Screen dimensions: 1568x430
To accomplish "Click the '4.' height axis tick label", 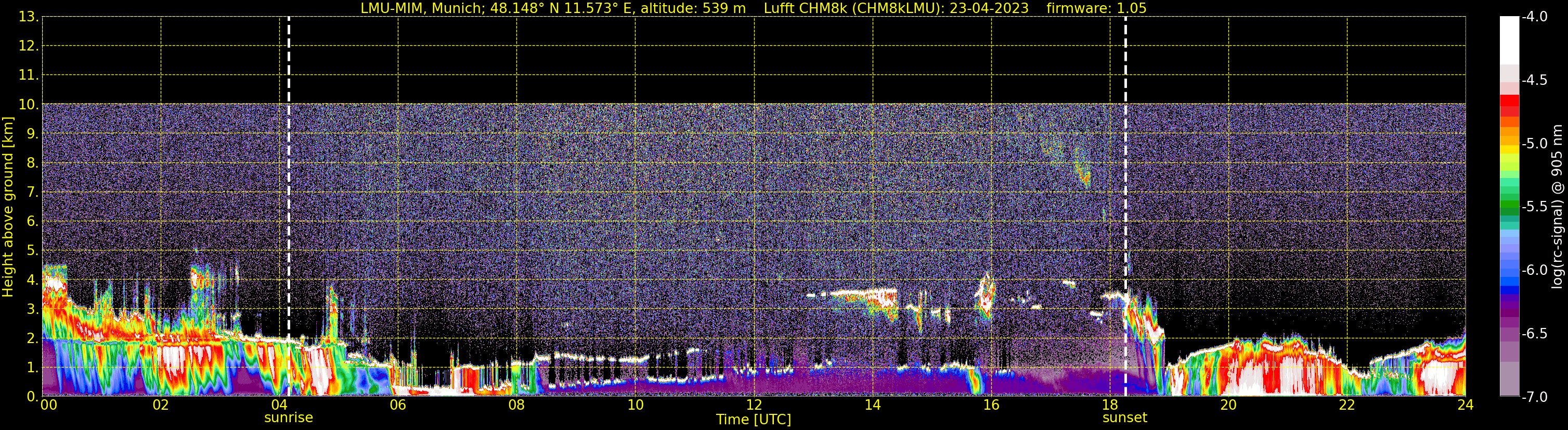I will click(32, 280).
